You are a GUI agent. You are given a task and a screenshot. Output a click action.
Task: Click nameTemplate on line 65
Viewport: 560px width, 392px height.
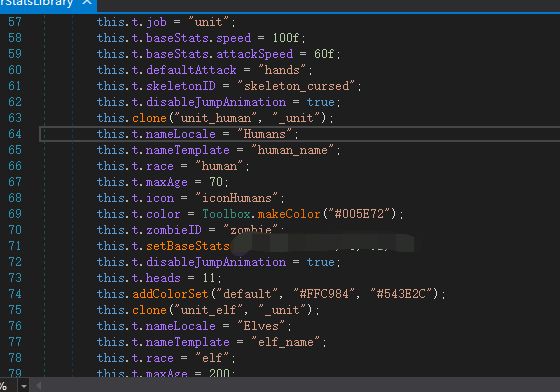(x=188, y=150)
